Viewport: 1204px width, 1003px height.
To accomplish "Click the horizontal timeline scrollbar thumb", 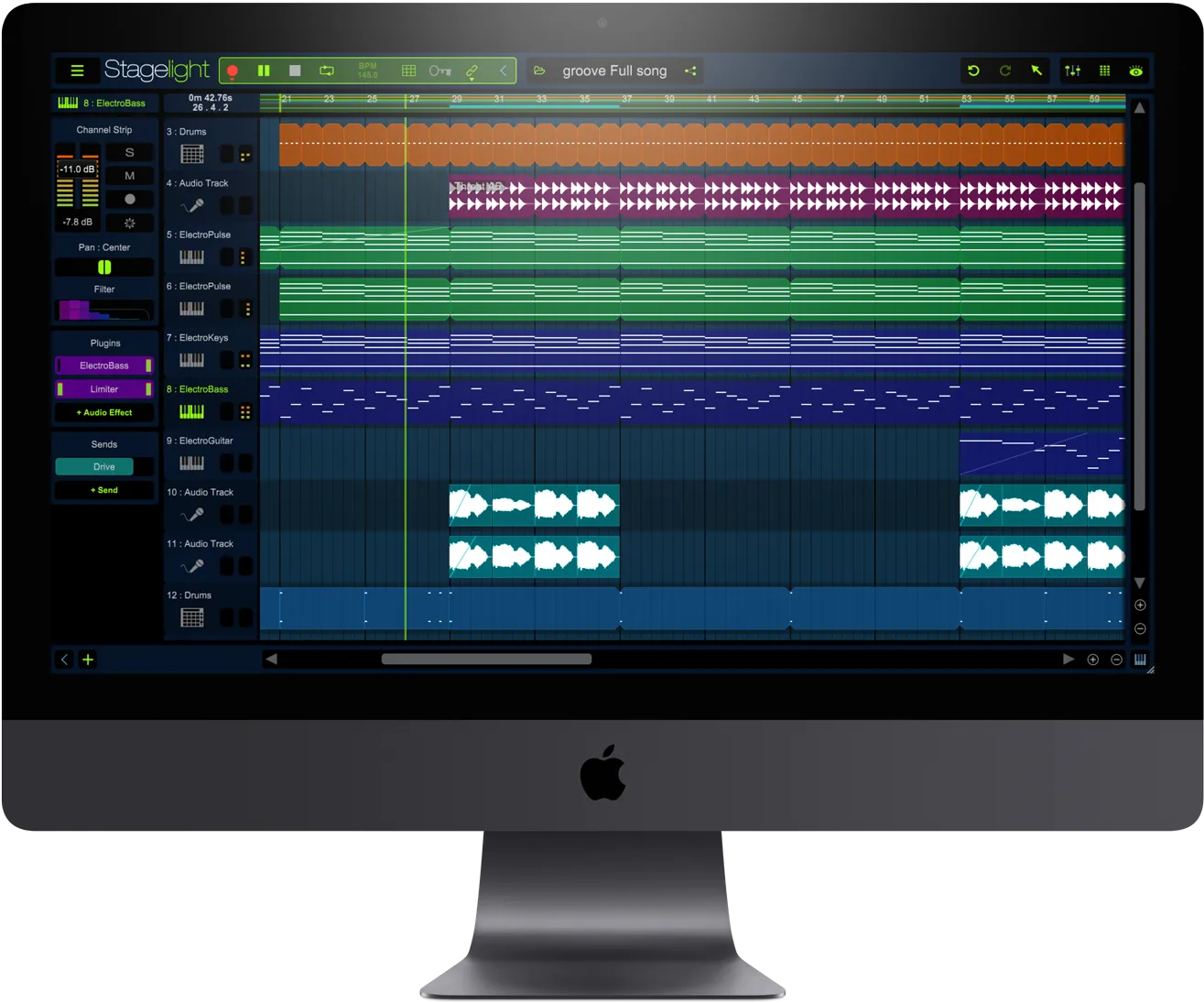I will (x=486, y=659).
